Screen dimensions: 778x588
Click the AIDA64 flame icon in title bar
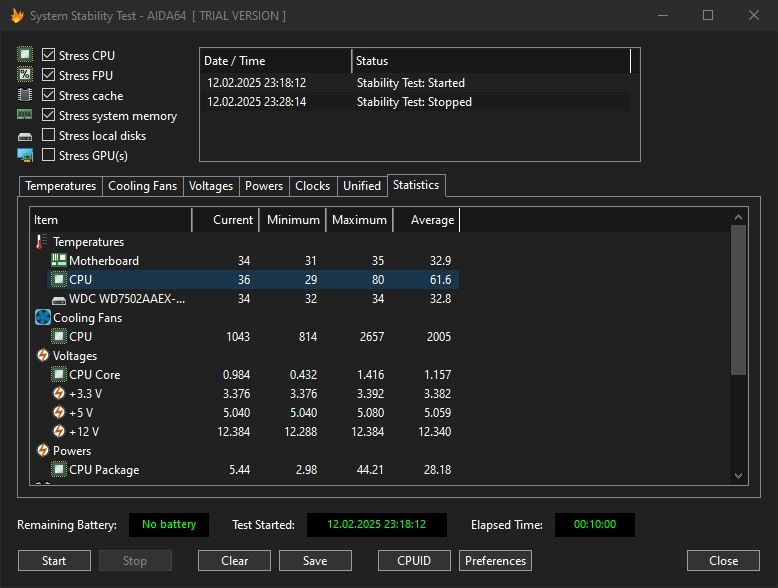point(17,16)
